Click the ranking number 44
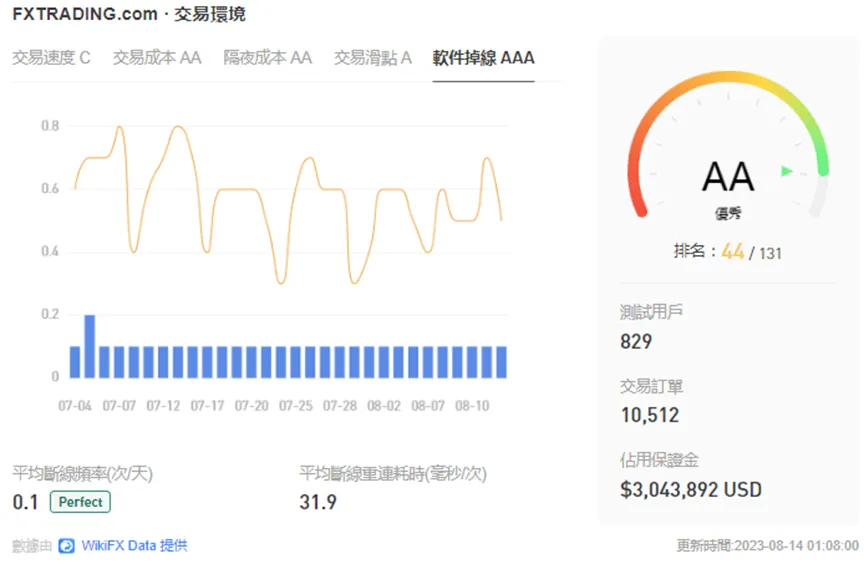Viewport: 864px width, 564px height. tap(733, 252)
